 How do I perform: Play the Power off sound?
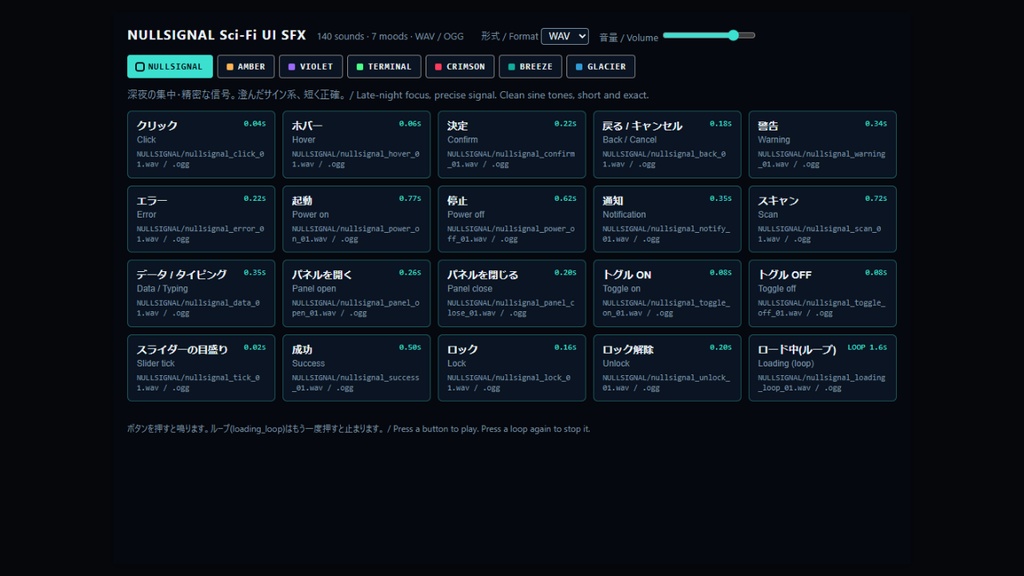[512, 219]
